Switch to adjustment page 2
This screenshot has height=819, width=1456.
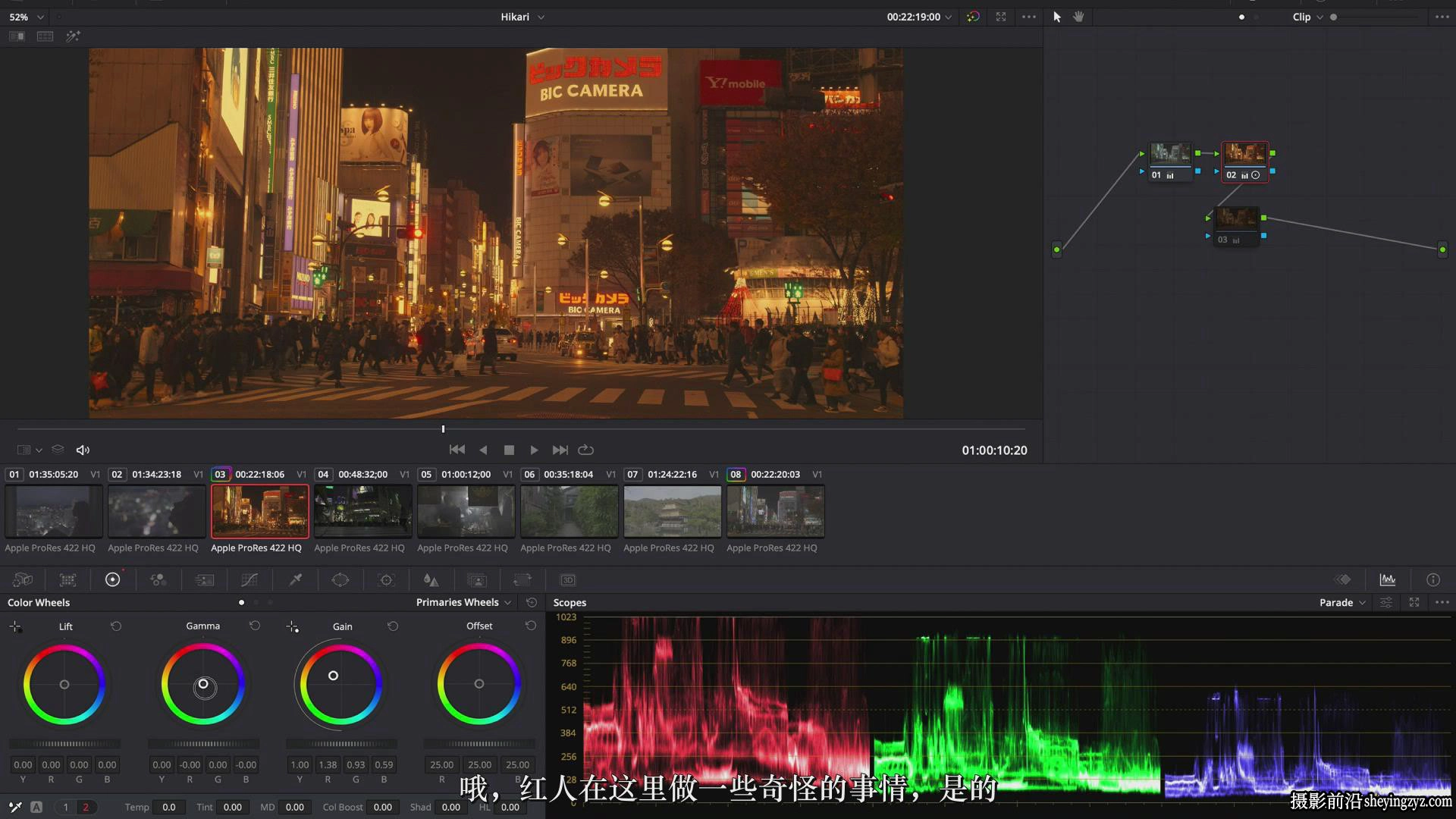86,808
